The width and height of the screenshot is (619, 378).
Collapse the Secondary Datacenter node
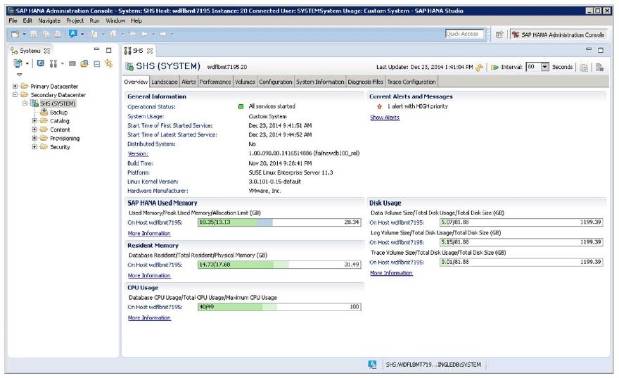pyautogui.click(x=15, y=95)
